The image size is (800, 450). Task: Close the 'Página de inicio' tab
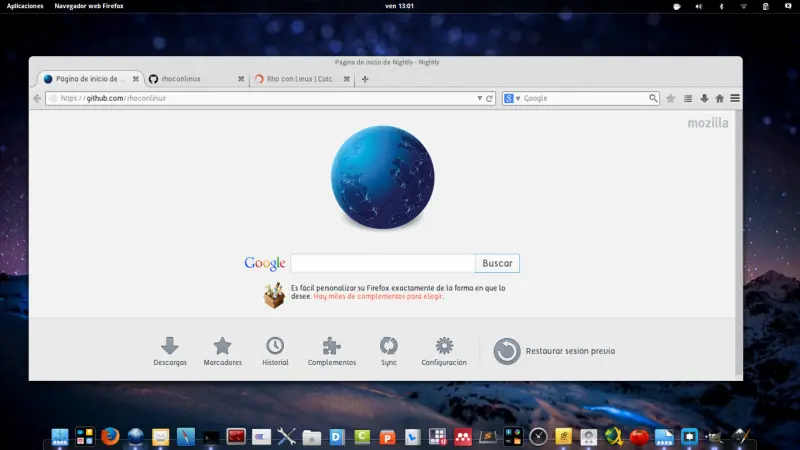click(x=135, y=79)
